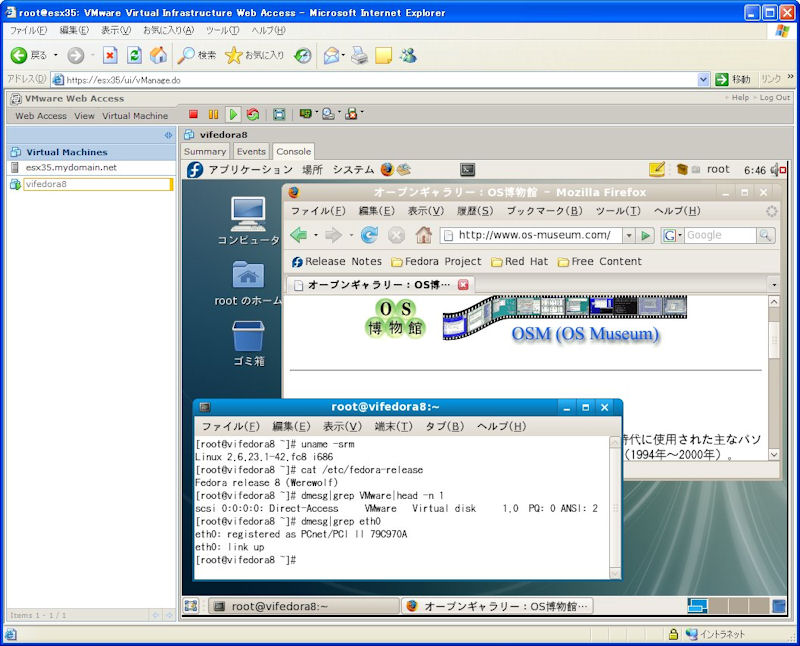This screenshot has height=646, width=800.
Task: Reset the virtual machine
Action: [x=253, y=114]
